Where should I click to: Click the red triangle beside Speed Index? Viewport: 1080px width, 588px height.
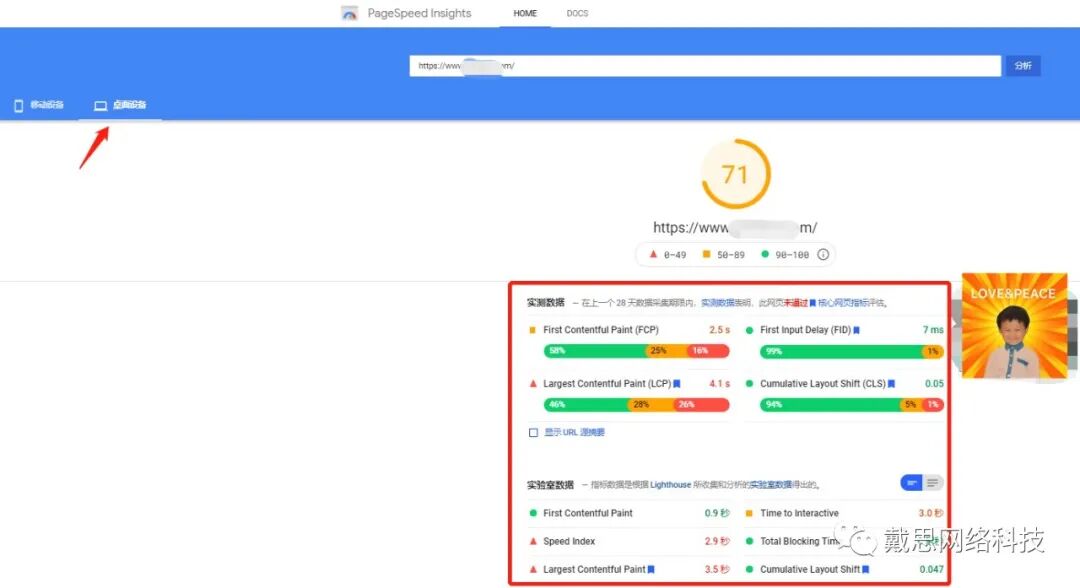[533, 541]
